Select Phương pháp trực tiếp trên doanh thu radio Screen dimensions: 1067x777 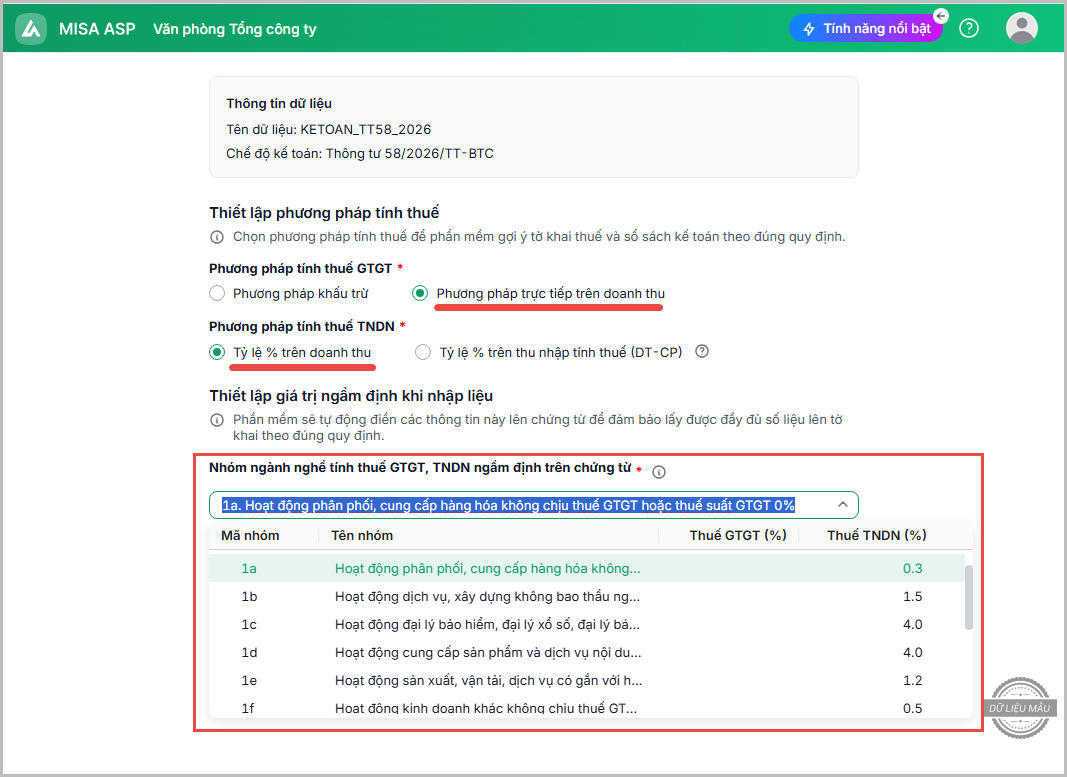(420, 293)
